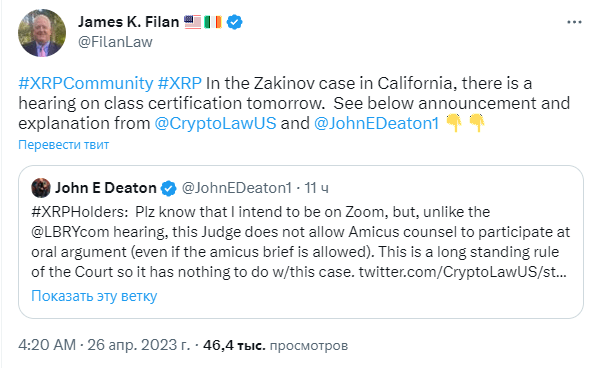Click the 4:20 AM 26 апр. 2023 timestamp
Image resolution: width=599 pixels, height=368 pixels.
coord(104,345)
